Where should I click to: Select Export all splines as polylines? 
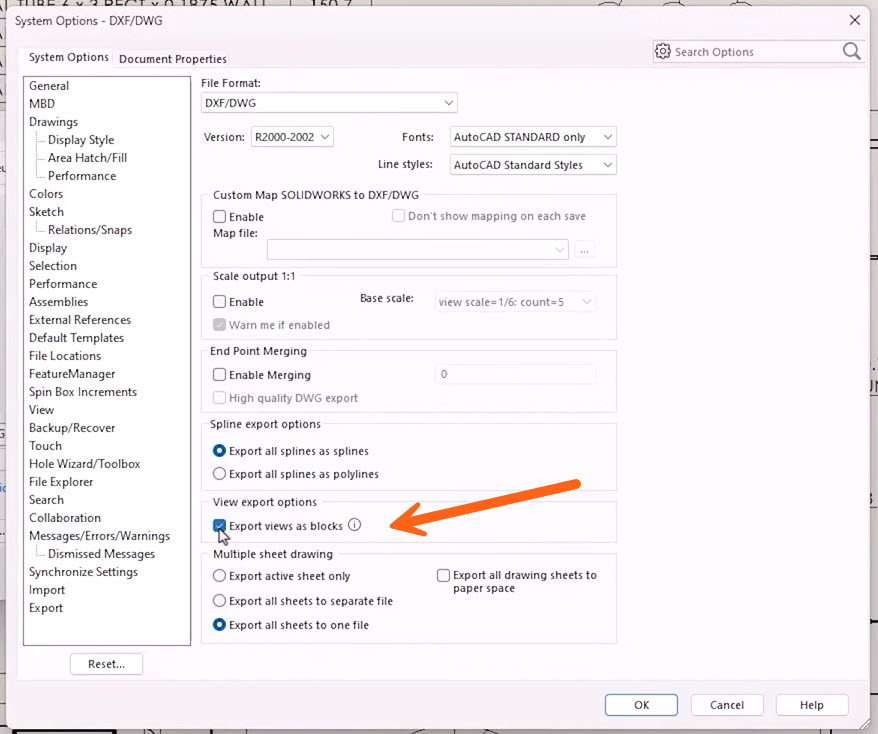coord(220,474)
